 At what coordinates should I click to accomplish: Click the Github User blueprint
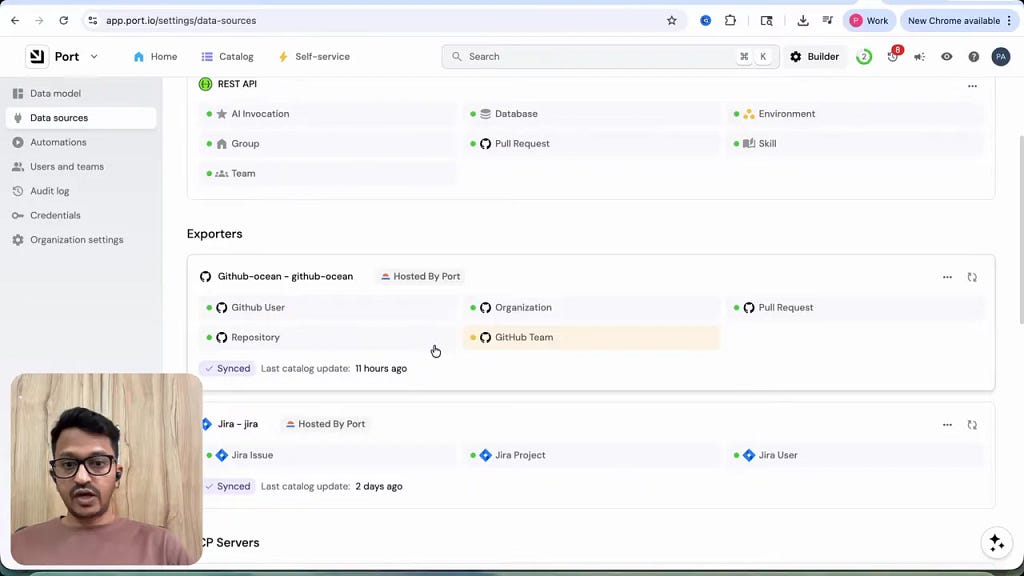tap(328, 308)
